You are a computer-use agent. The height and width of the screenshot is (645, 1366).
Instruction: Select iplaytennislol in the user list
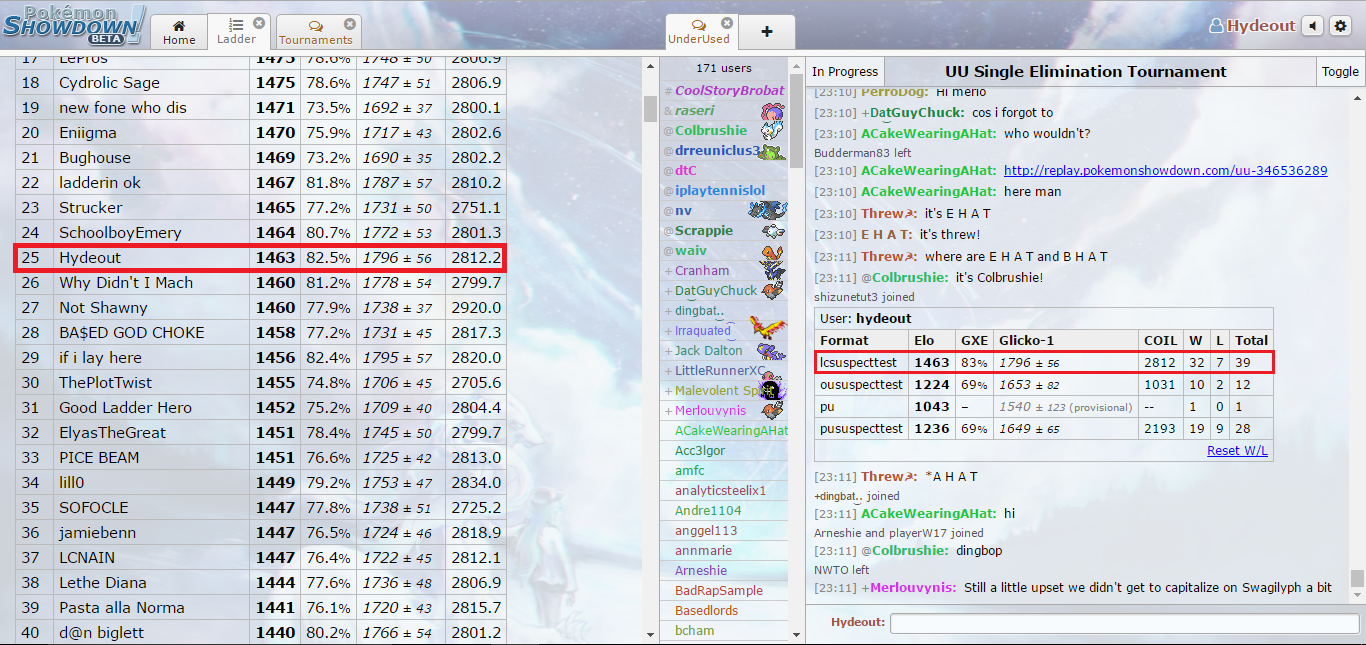[x=723, y=191]
